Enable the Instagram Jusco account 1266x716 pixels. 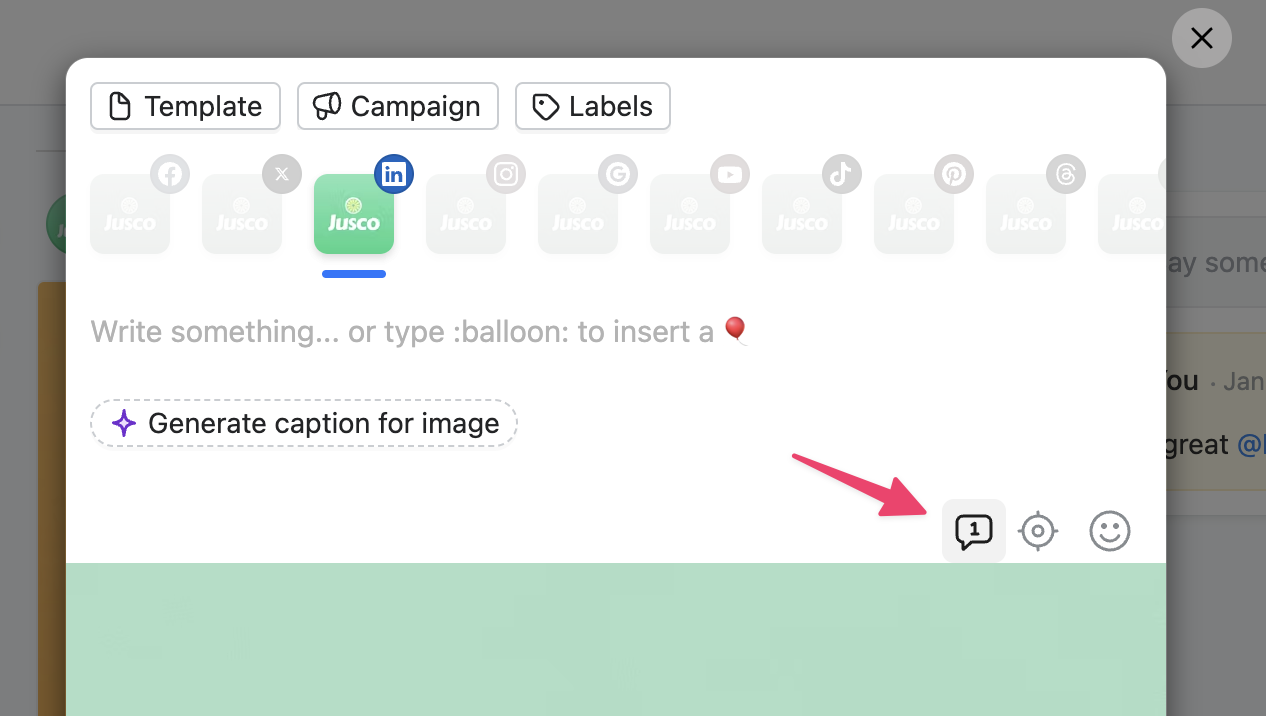pyautogui.click(x=466, y=214)
